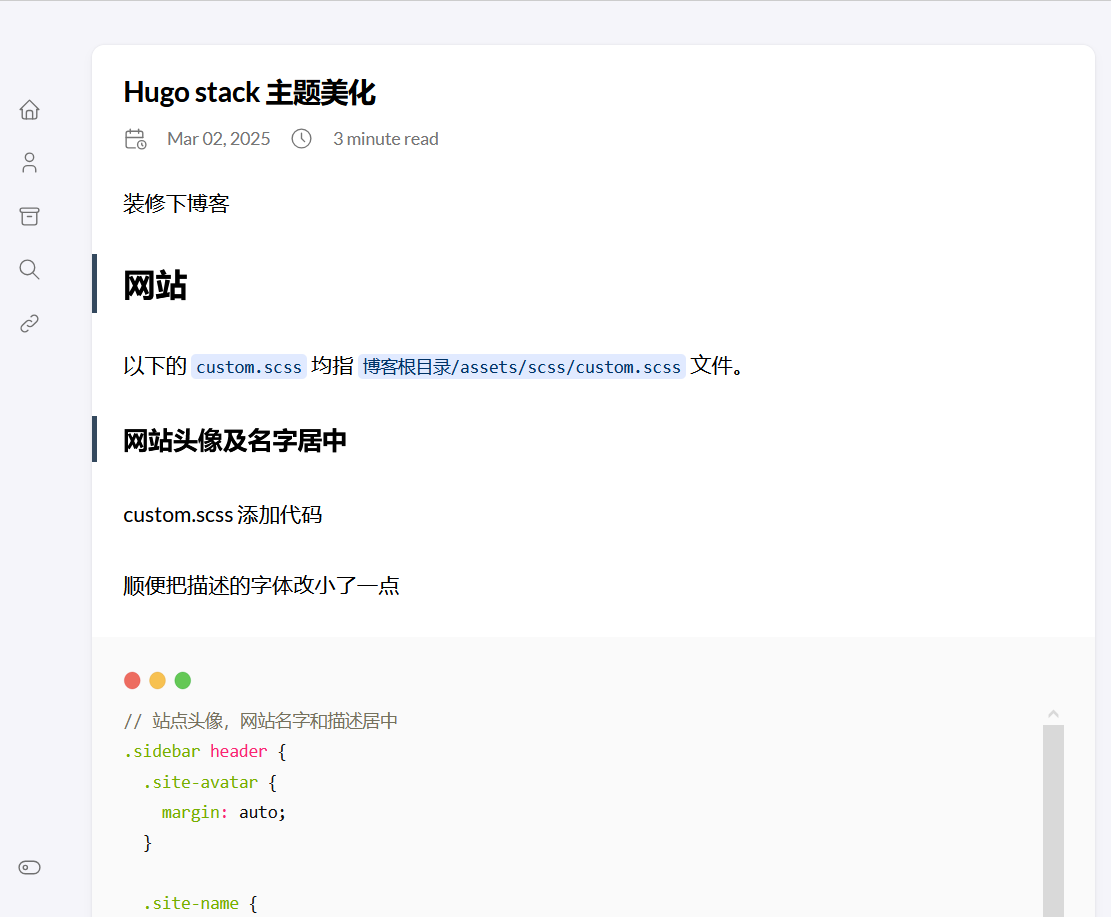Open the article title Hugo stack 主题美化
The image size is (1111, 917).
click(x=249, y=93)
